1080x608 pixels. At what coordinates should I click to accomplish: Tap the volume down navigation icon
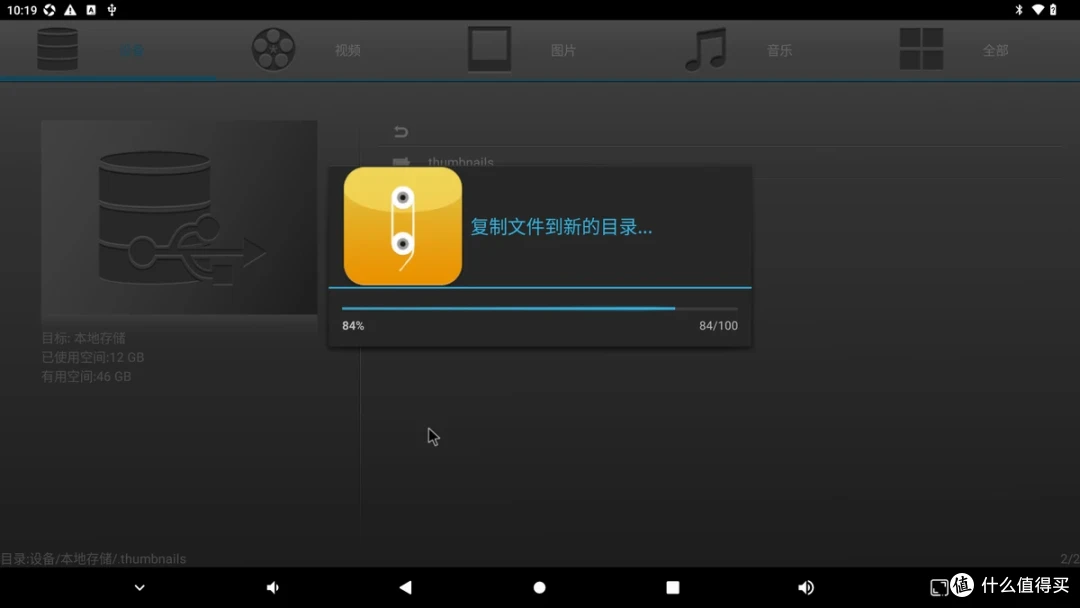[x=273, y=587]
